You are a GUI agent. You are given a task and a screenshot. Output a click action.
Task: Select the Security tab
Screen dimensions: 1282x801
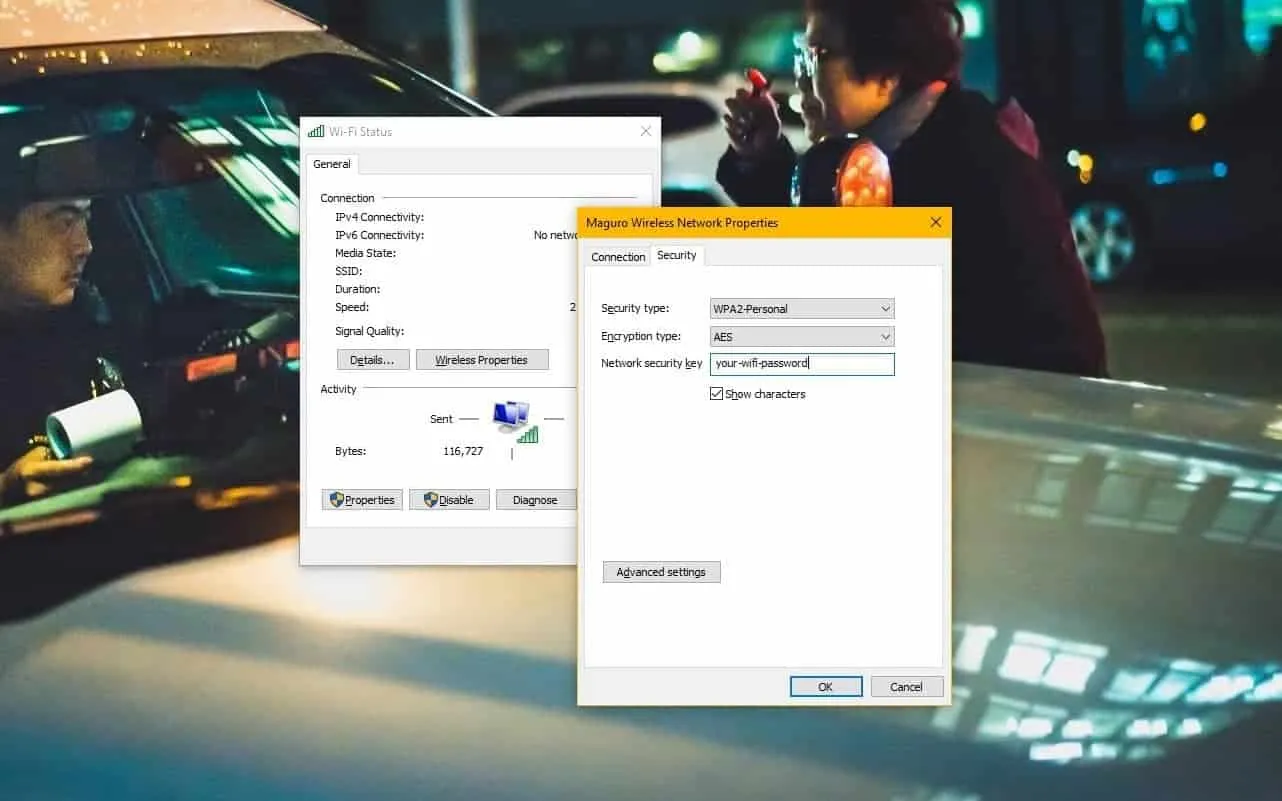click(677, 255)
